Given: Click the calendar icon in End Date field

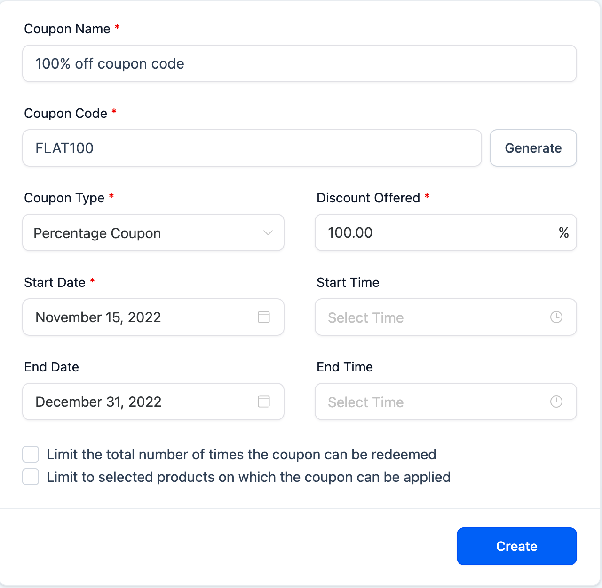Looking at the screenshot, I should coord(264,401).
